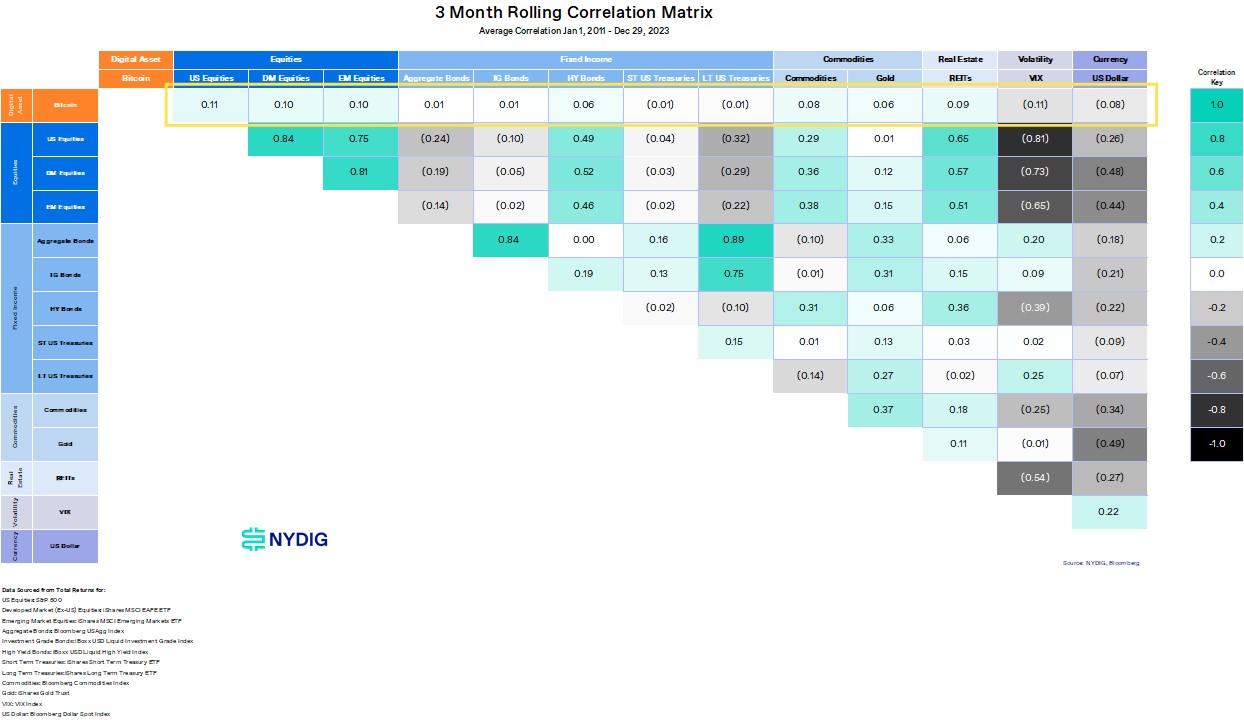The height and width of the screenshot is (720, 1244).
Task: Select the 0.89 Aggregate Bonds correlation cell
Action: [x=735, y=240]
